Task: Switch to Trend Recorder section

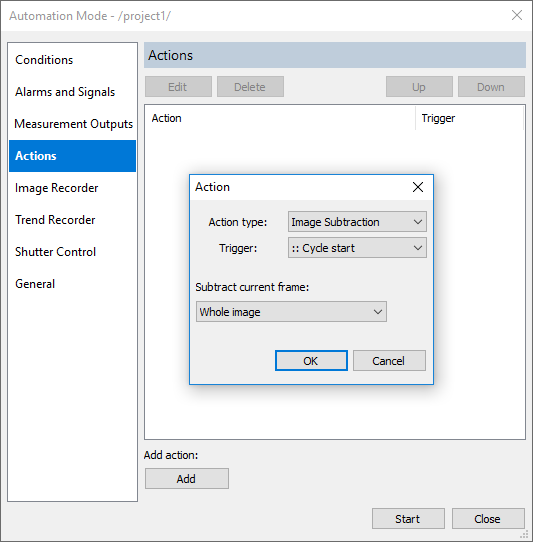Action: click(72, 220)
